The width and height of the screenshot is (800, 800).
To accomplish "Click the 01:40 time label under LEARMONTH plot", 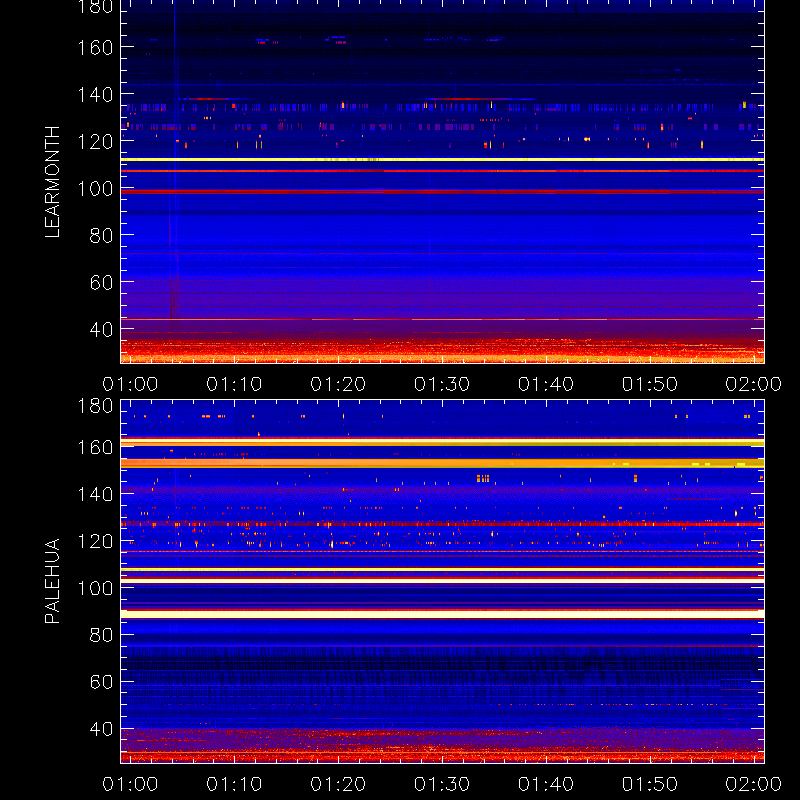I will tap(546, 384).
